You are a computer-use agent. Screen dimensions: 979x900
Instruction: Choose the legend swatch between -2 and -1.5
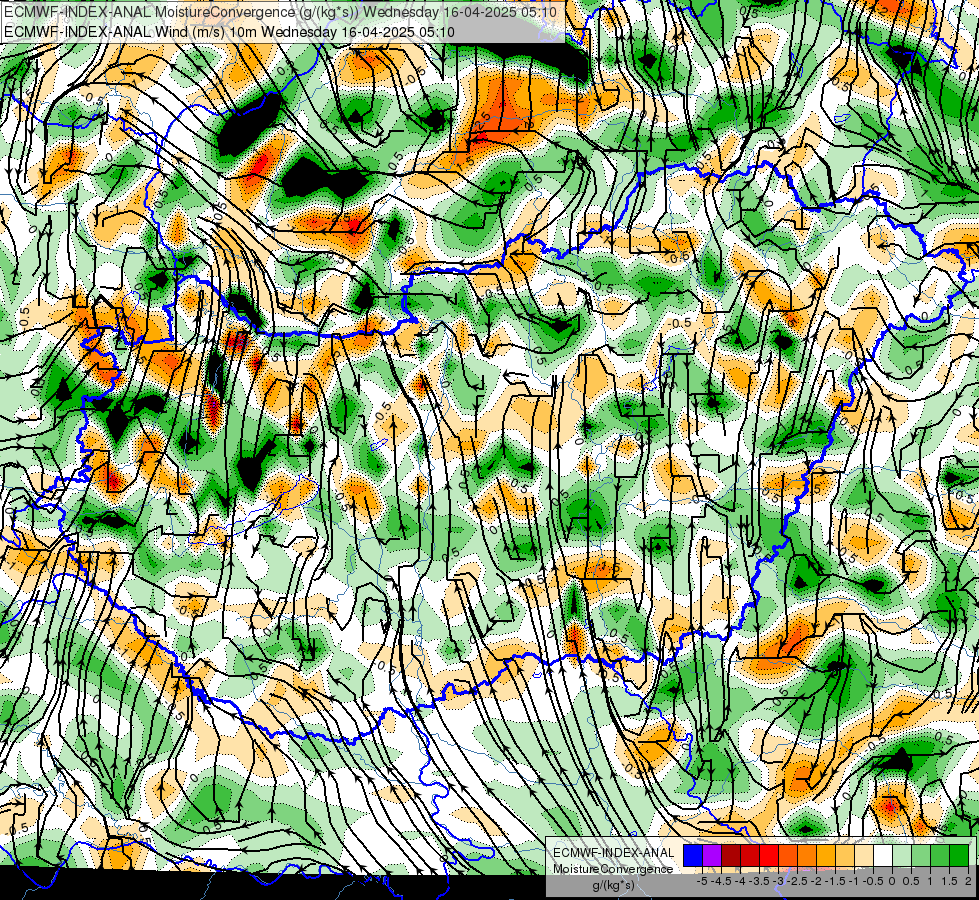point(826,856)
